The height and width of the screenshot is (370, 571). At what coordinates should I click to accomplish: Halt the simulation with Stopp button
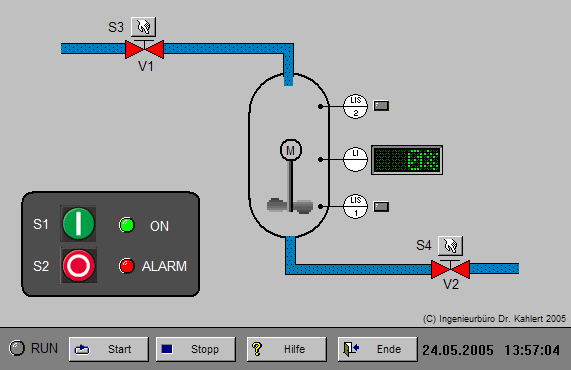click(x=196, y=349)
